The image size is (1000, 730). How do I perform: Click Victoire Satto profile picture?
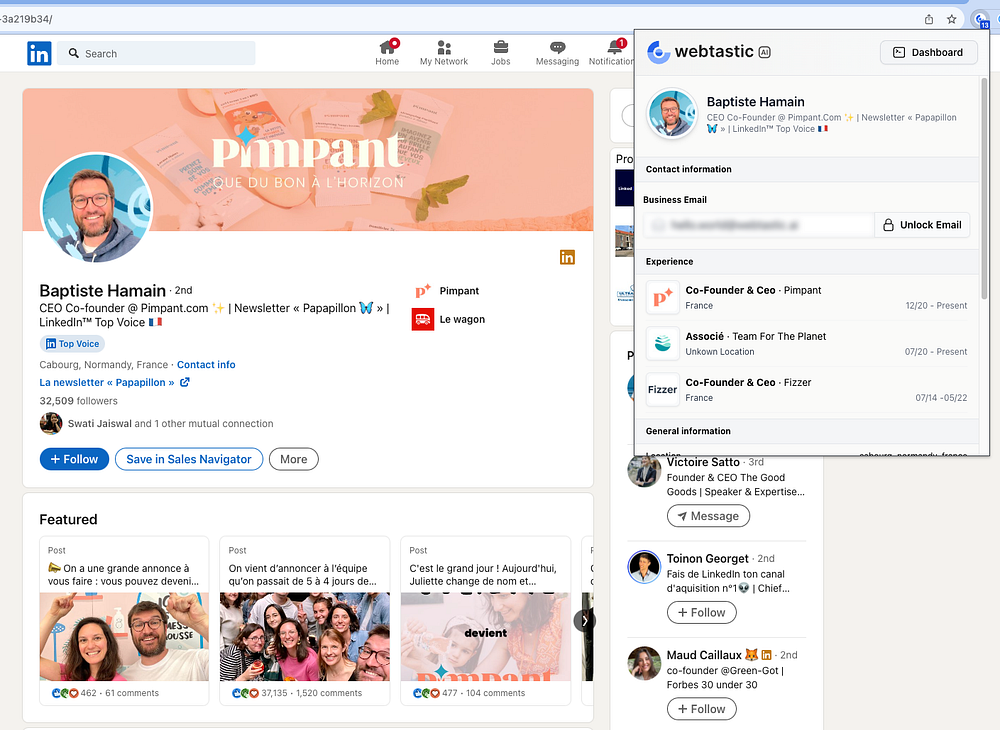644,470
